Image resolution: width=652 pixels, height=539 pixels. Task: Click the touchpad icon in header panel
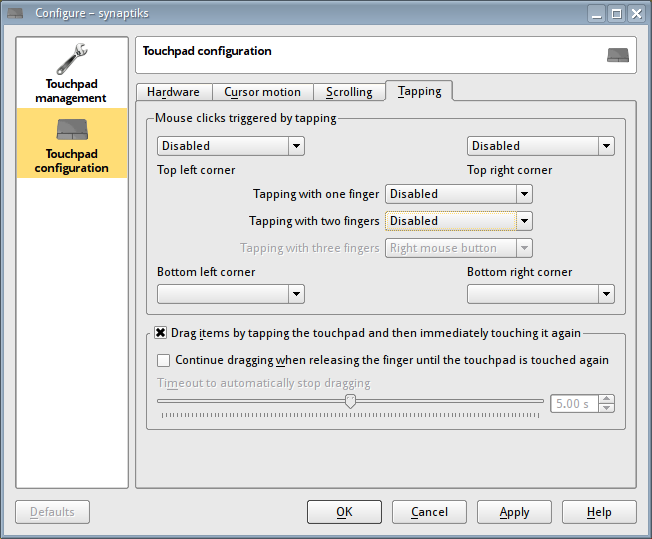pyautogui.click(x=618, y=55)
